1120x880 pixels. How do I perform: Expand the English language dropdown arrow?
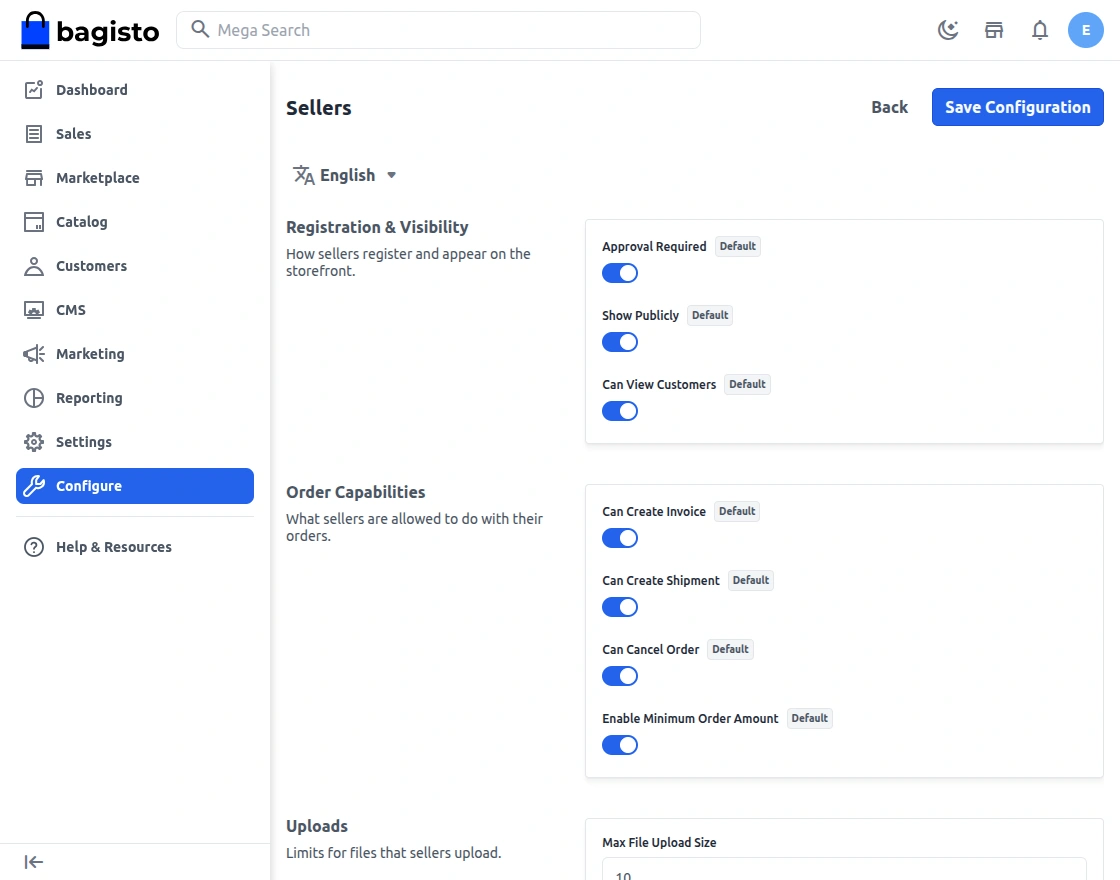pos(391,175)
